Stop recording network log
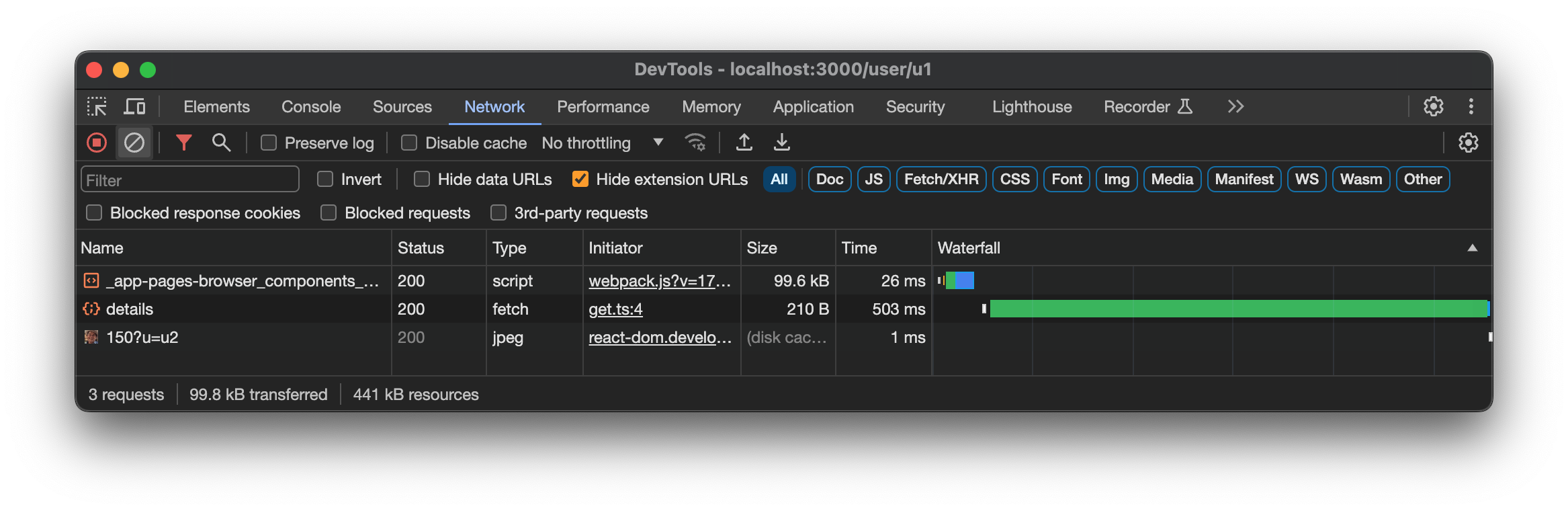Screen dimensions: 1568x511 97,143
